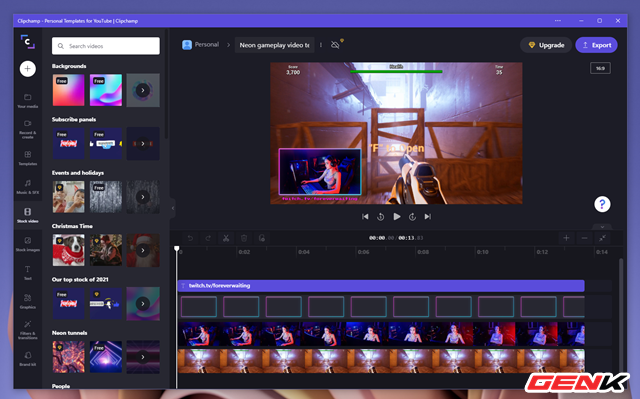Select the Christmas dog stock video
This screenshot has width=640, height=399.
click(x=69, y=250)
